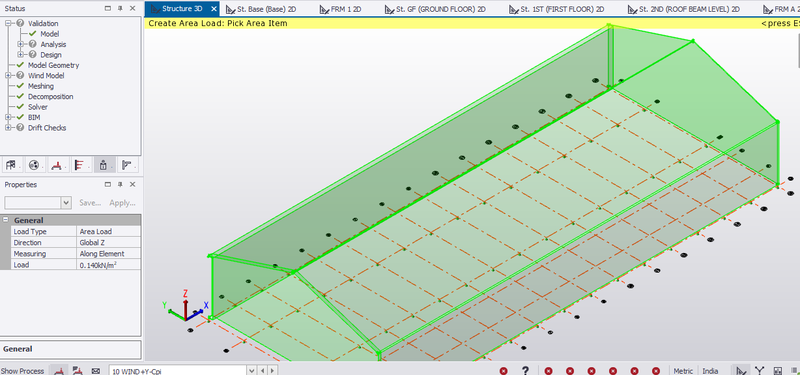800x375 pixels.
Task: Click the envelope icon in bottom bar
Action: [95, 371]
